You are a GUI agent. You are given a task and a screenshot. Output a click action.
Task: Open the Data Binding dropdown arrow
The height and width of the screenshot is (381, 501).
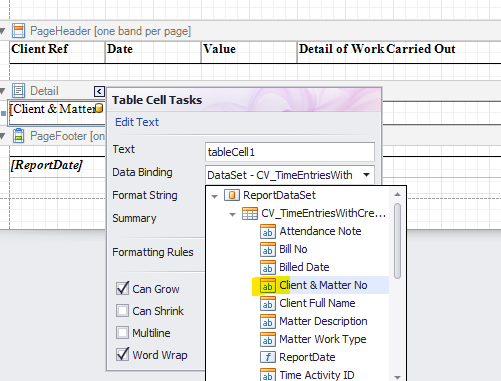pos(366,175)
